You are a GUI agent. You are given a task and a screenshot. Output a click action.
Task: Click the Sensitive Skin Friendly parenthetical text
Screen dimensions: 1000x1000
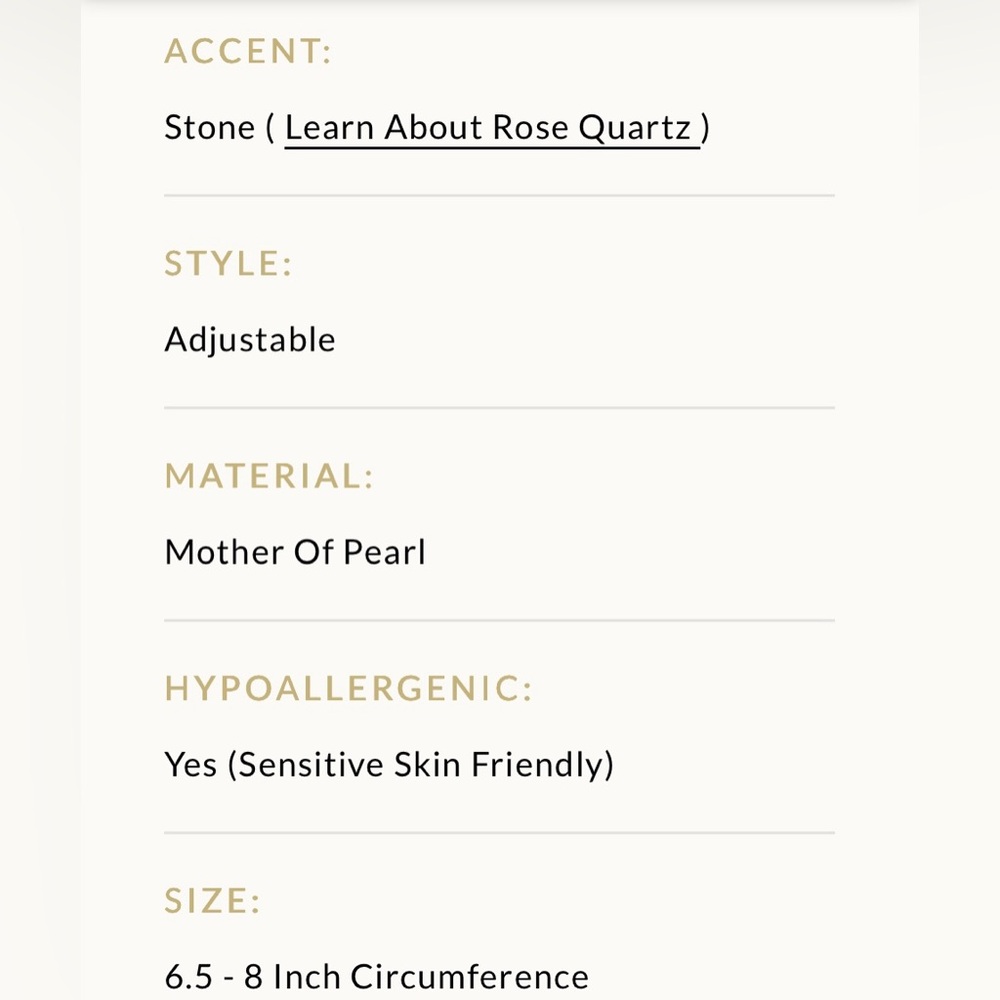421,765
